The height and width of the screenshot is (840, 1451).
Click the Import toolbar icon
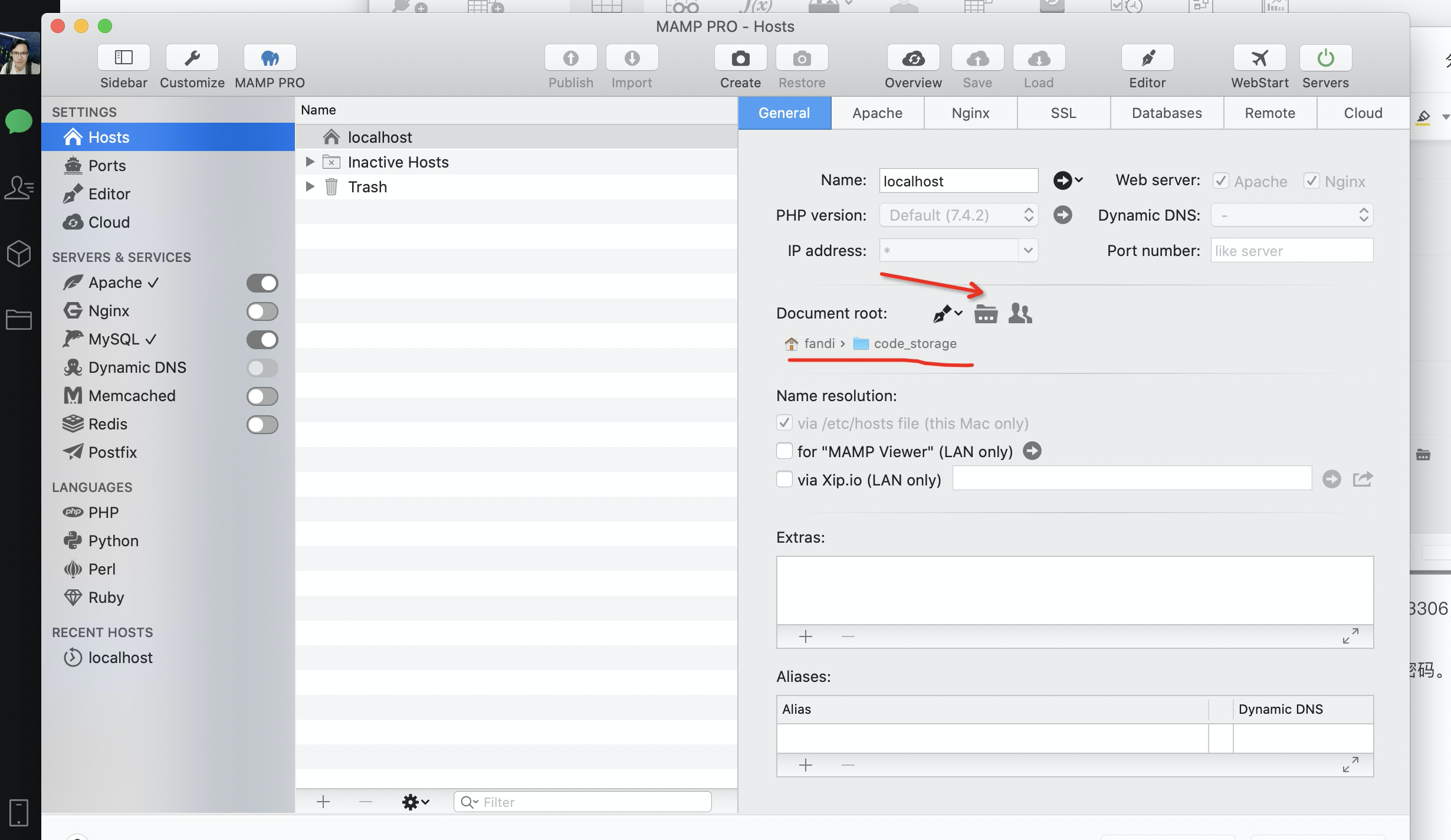click(x=632, y=58)
